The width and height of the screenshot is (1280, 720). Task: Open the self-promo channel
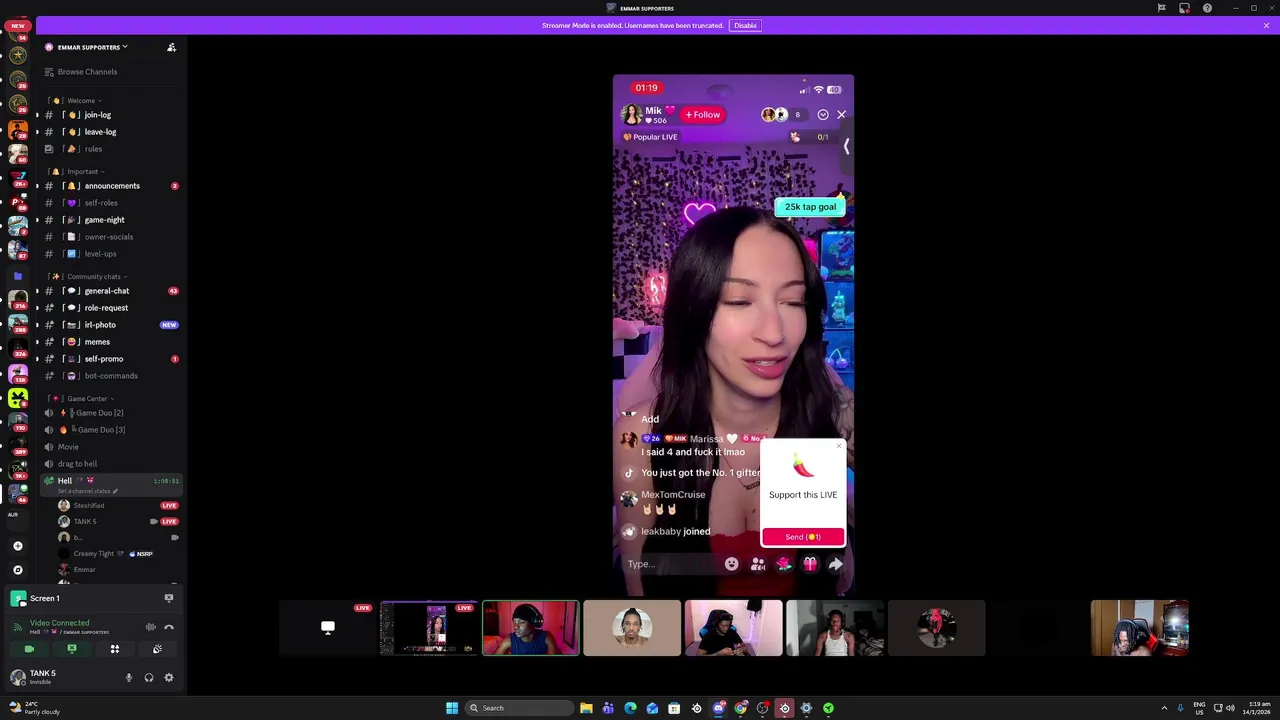(110, 359)
